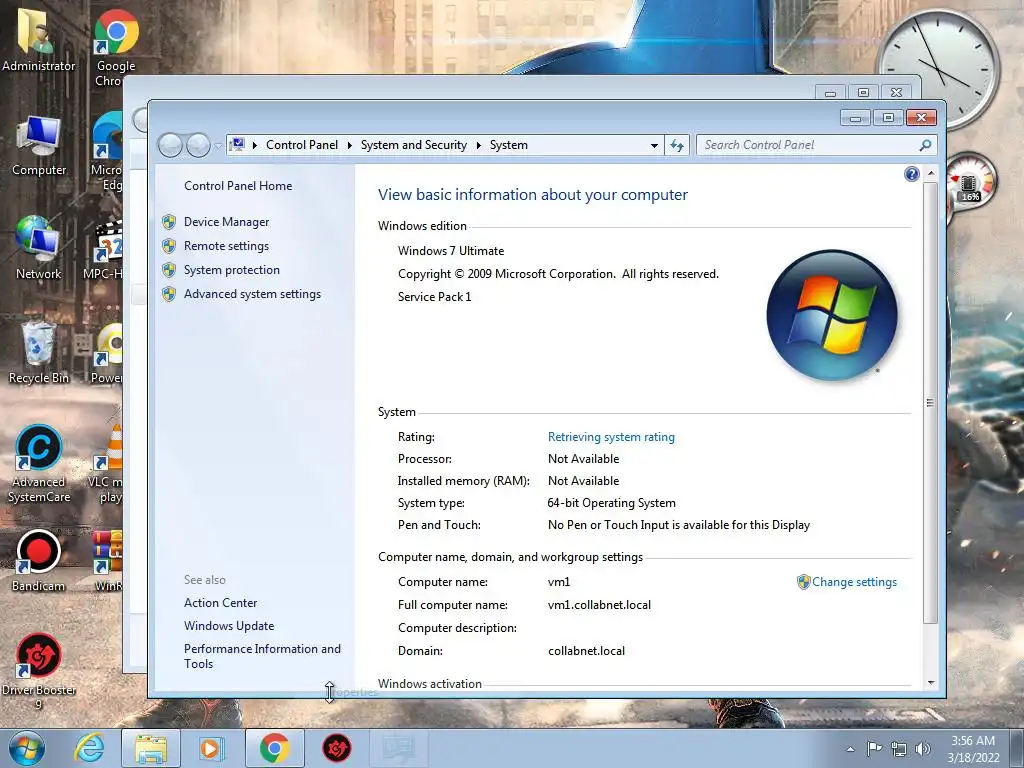This screenshot has width=1024, height=768.
Task: Click the Windows 7 Ultimate edition text
Action: tap(451, 251)
